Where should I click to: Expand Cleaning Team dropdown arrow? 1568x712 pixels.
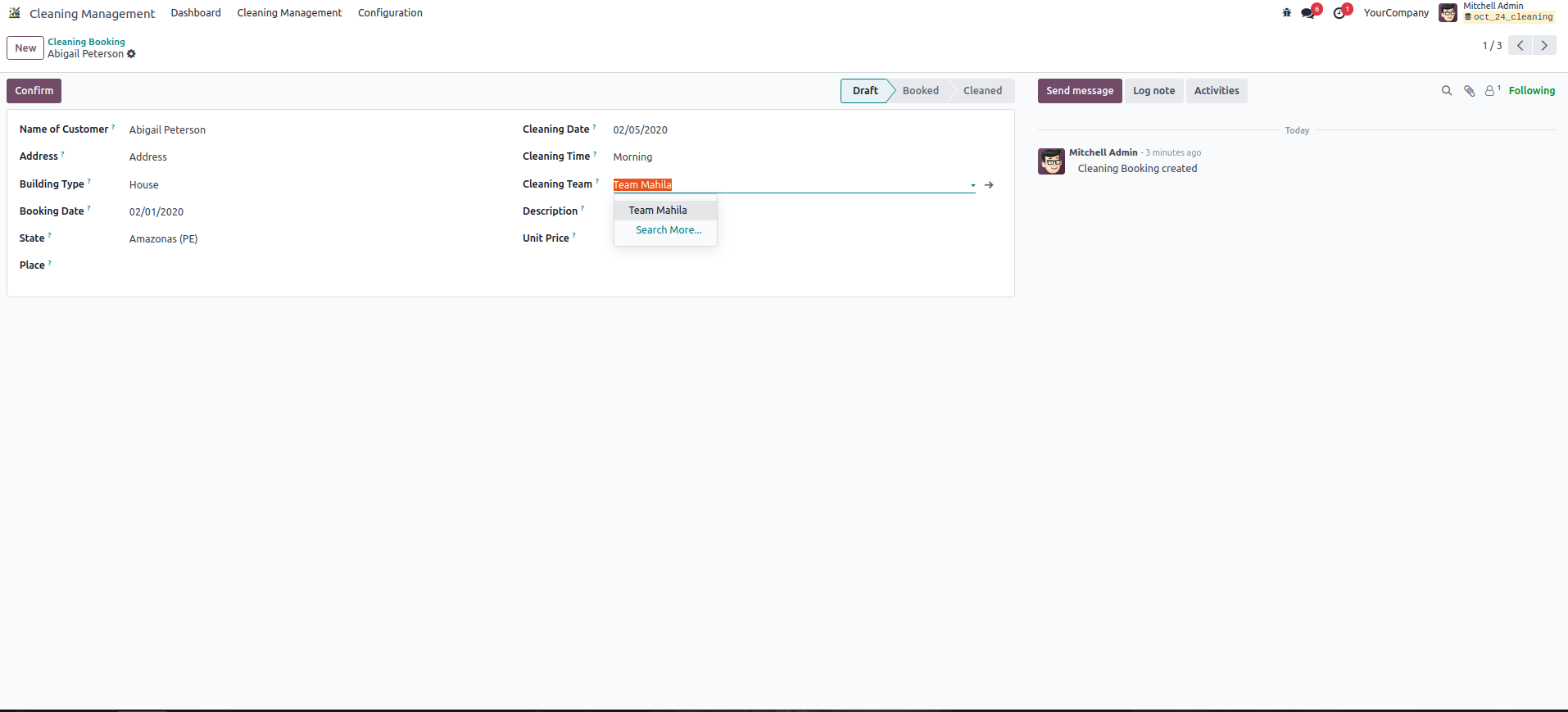point(972,186)
